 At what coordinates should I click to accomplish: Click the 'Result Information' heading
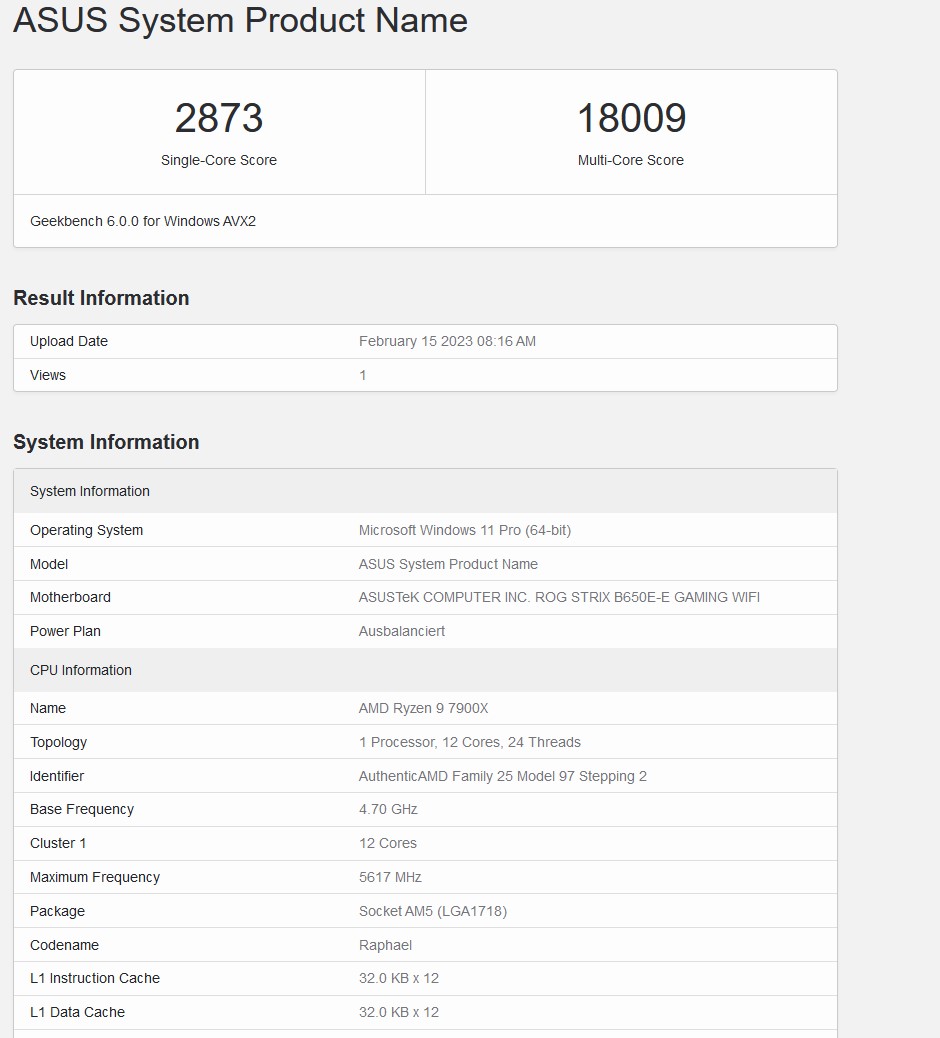click(x=101, y=298)
